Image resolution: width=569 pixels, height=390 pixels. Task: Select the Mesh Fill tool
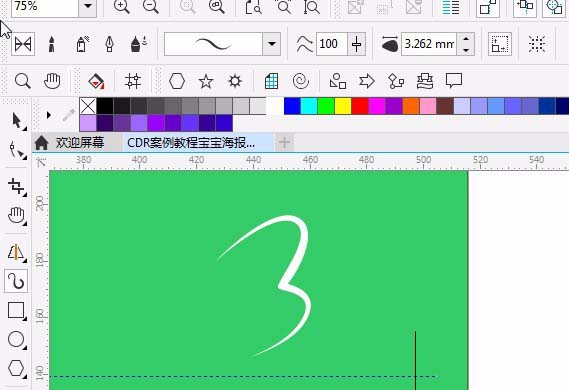click(x=133, y=81)
